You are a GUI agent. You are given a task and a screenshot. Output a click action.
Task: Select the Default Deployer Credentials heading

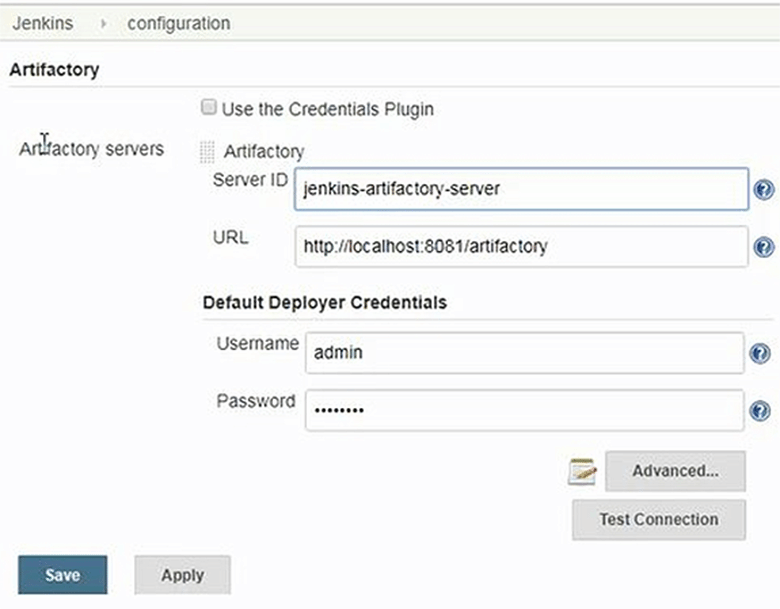[x=325, y=303]
